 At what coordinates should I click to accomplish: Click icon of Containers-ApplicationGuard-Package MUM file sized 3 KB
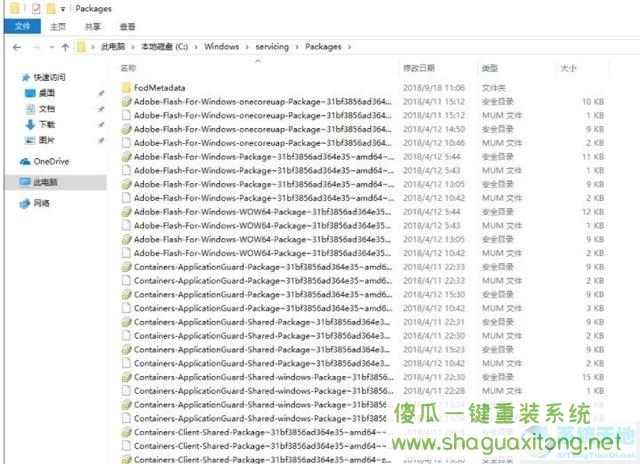[127, 308]
